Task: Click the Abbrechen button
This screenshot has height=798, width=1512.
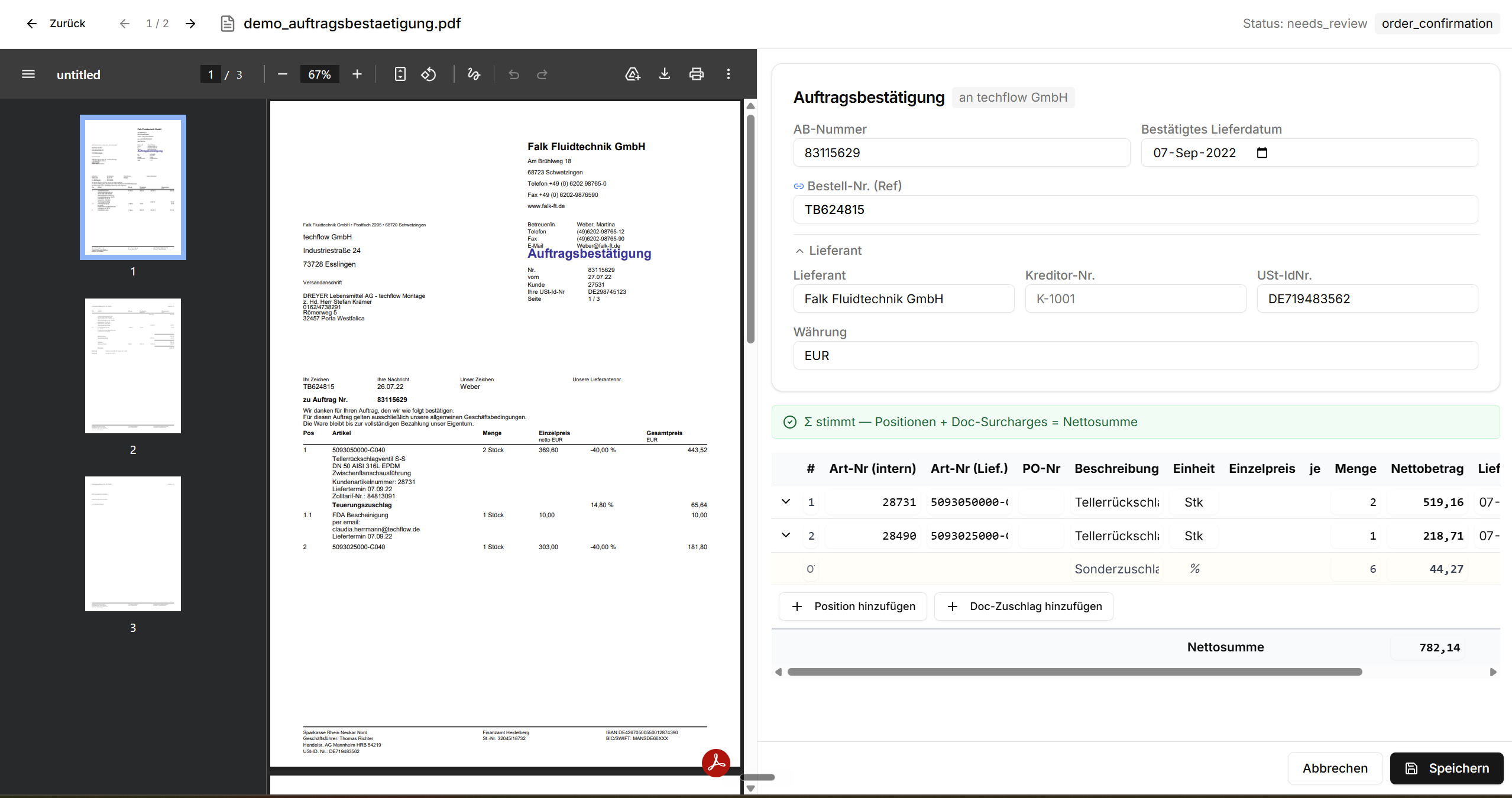Action: (1335, 768)
